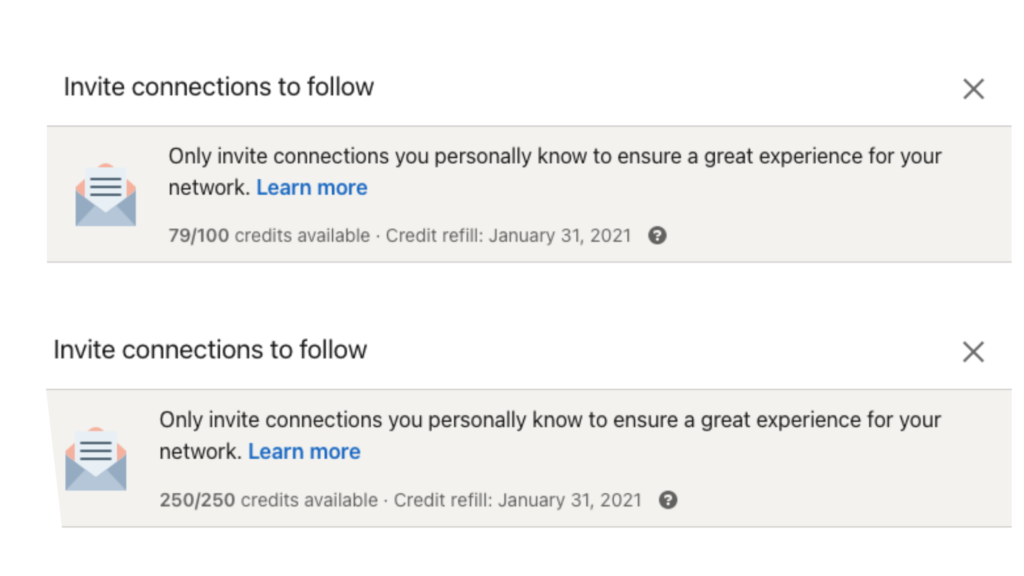
Task: Click Credit refill January 31, 2021 beside 79/100
Action: (508, 235)
